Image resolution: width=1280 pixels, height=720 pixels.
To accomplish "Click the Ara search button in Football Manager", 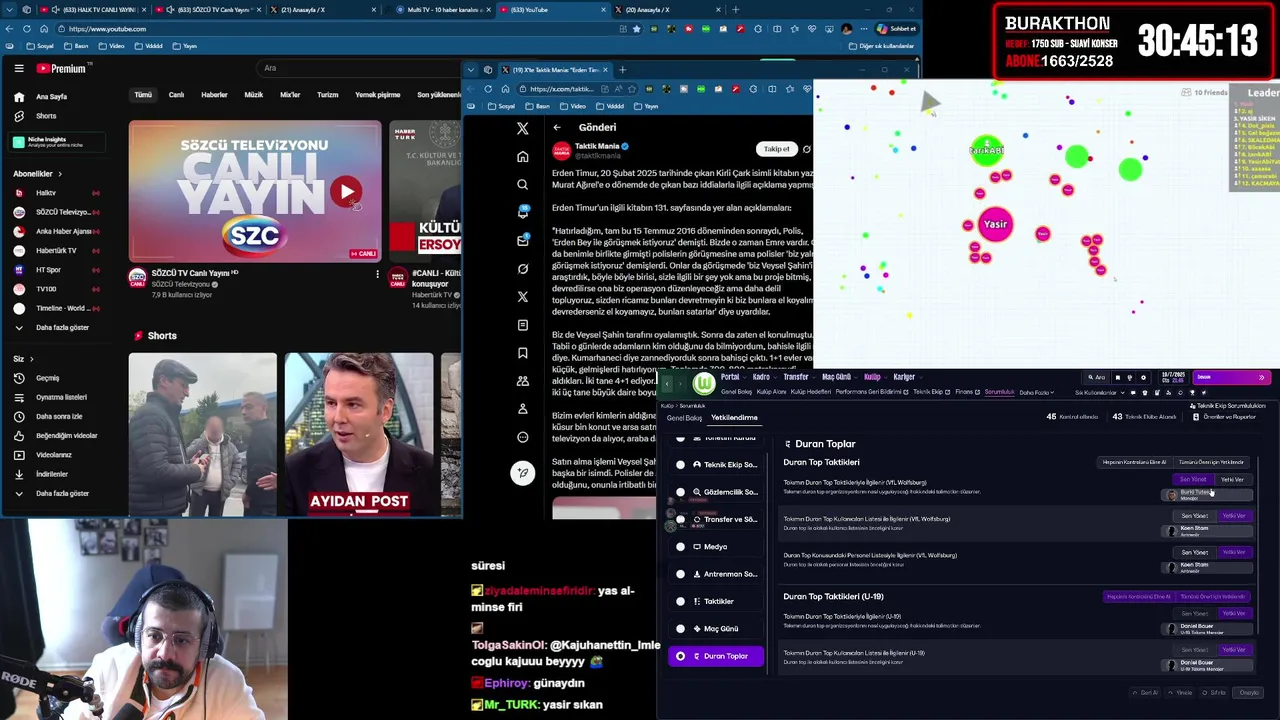I will [x=1098, y=377].
